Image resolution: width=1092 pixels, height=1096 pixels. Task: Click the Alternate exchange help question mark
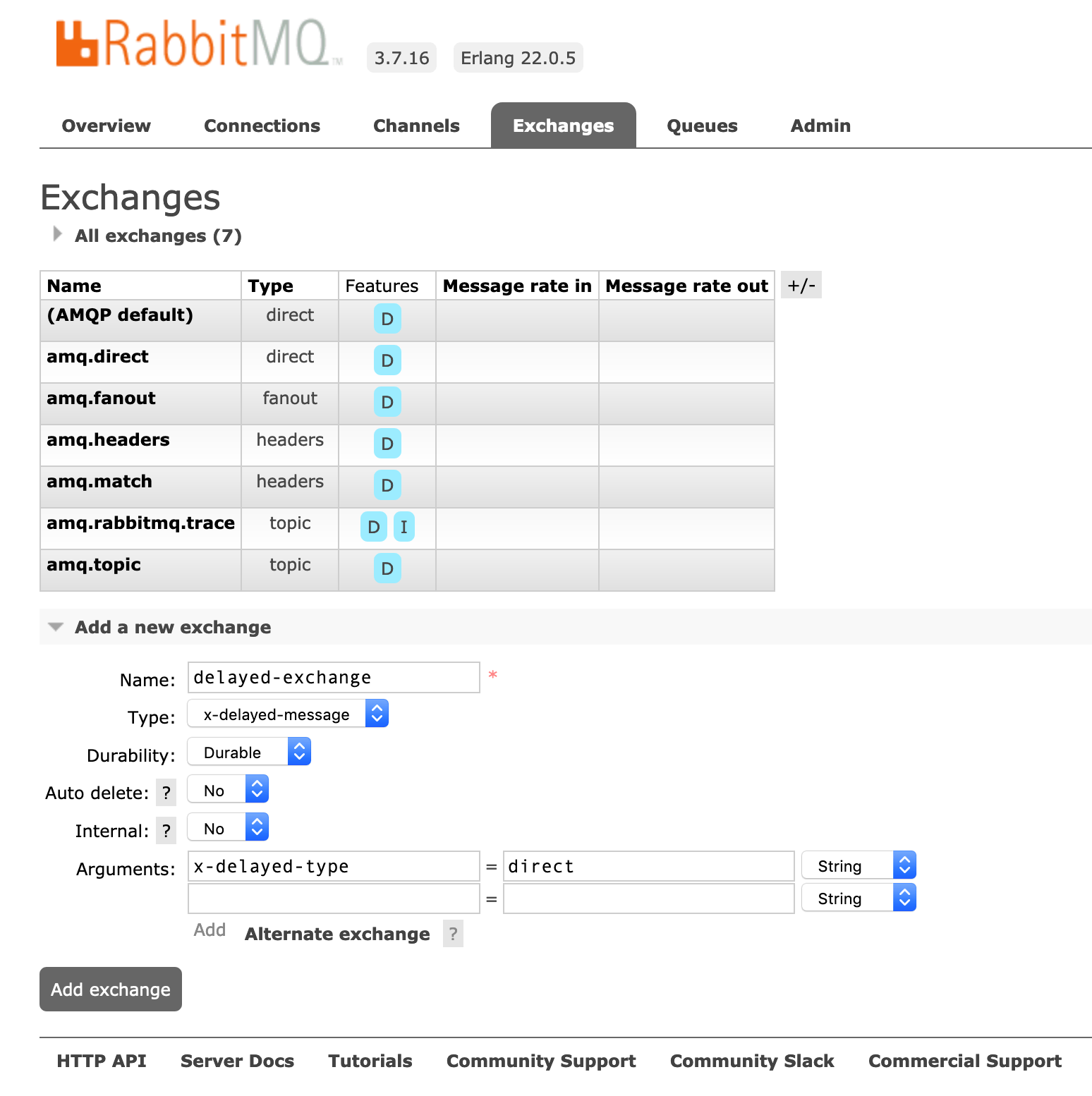(453, 934)
